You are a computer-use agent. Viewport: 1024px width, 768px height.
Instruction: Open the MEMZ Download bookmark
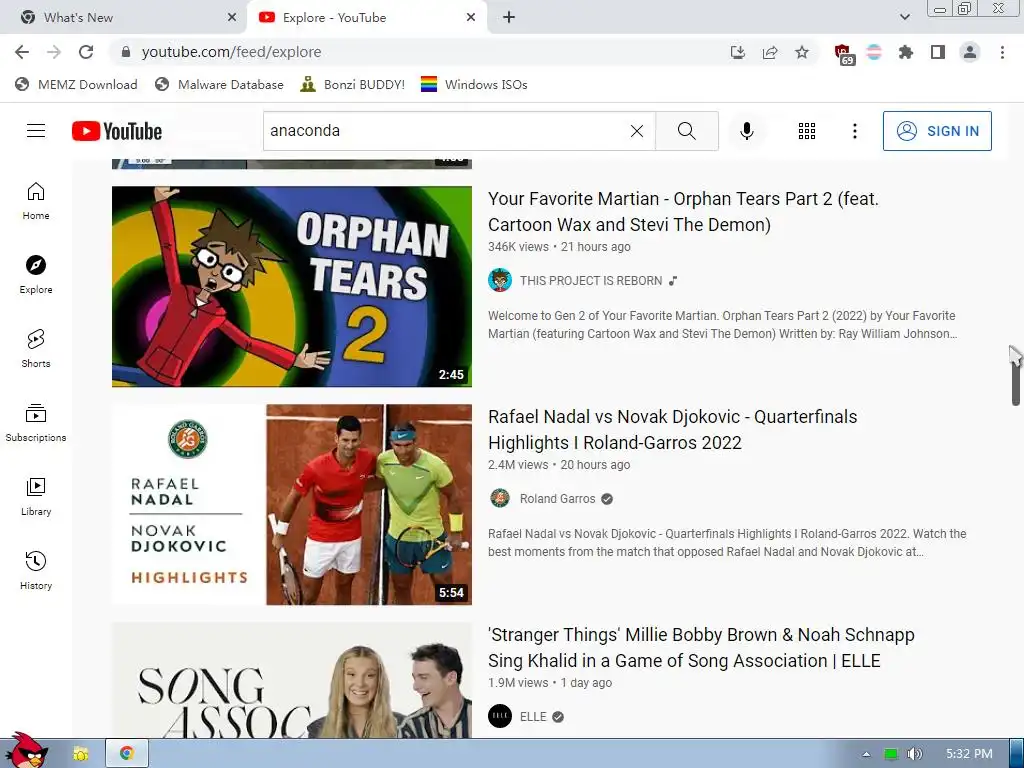(x=76, y=84)
